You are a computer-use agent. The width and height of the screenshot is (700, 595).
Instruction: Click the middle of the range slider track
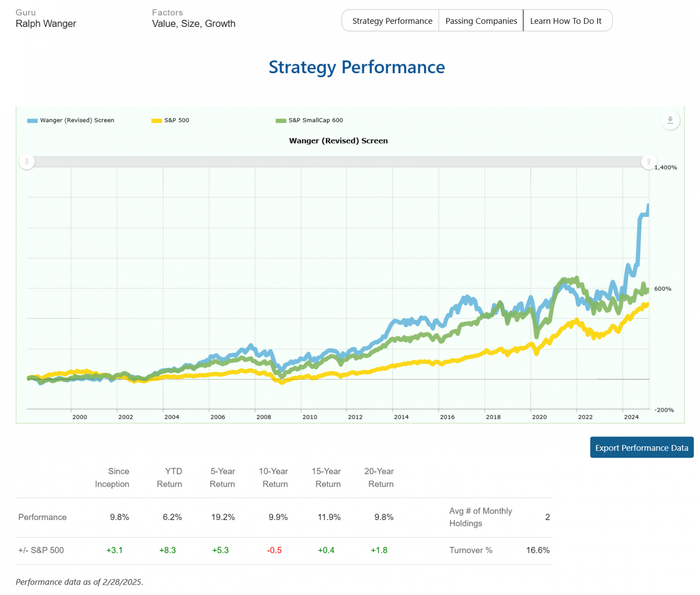(337, 161)
